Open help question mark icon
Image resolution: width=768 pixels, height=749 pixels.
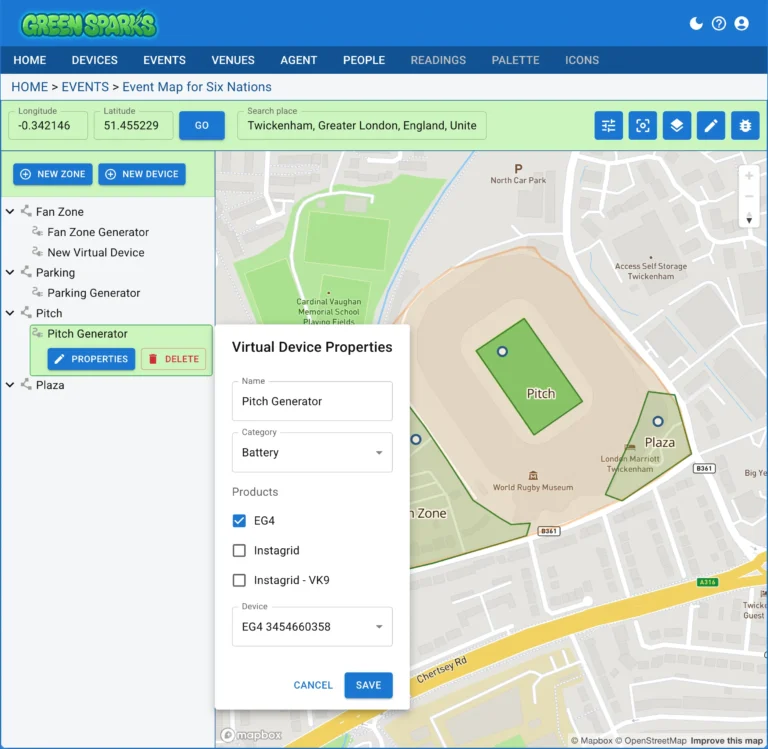[x=719, y=24]
